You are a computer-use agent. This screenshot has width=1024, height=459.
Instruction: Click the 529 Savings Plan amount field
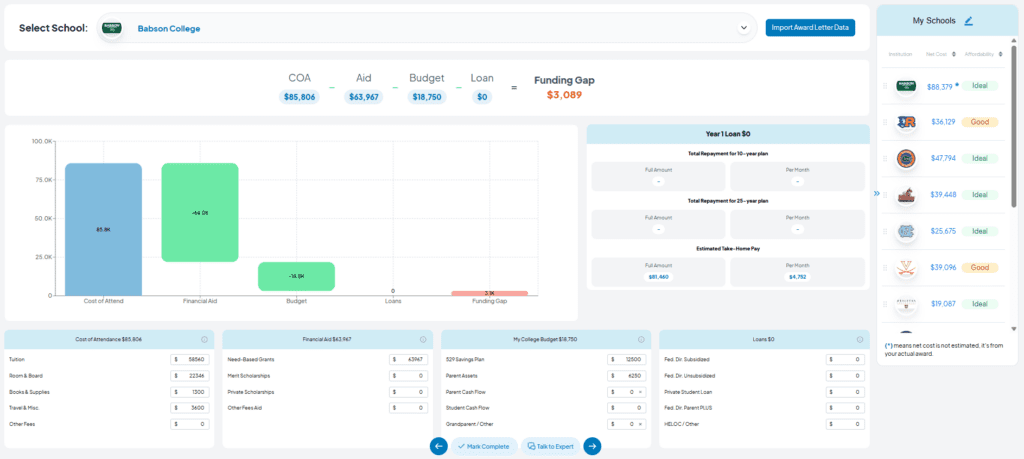[627, 360]
